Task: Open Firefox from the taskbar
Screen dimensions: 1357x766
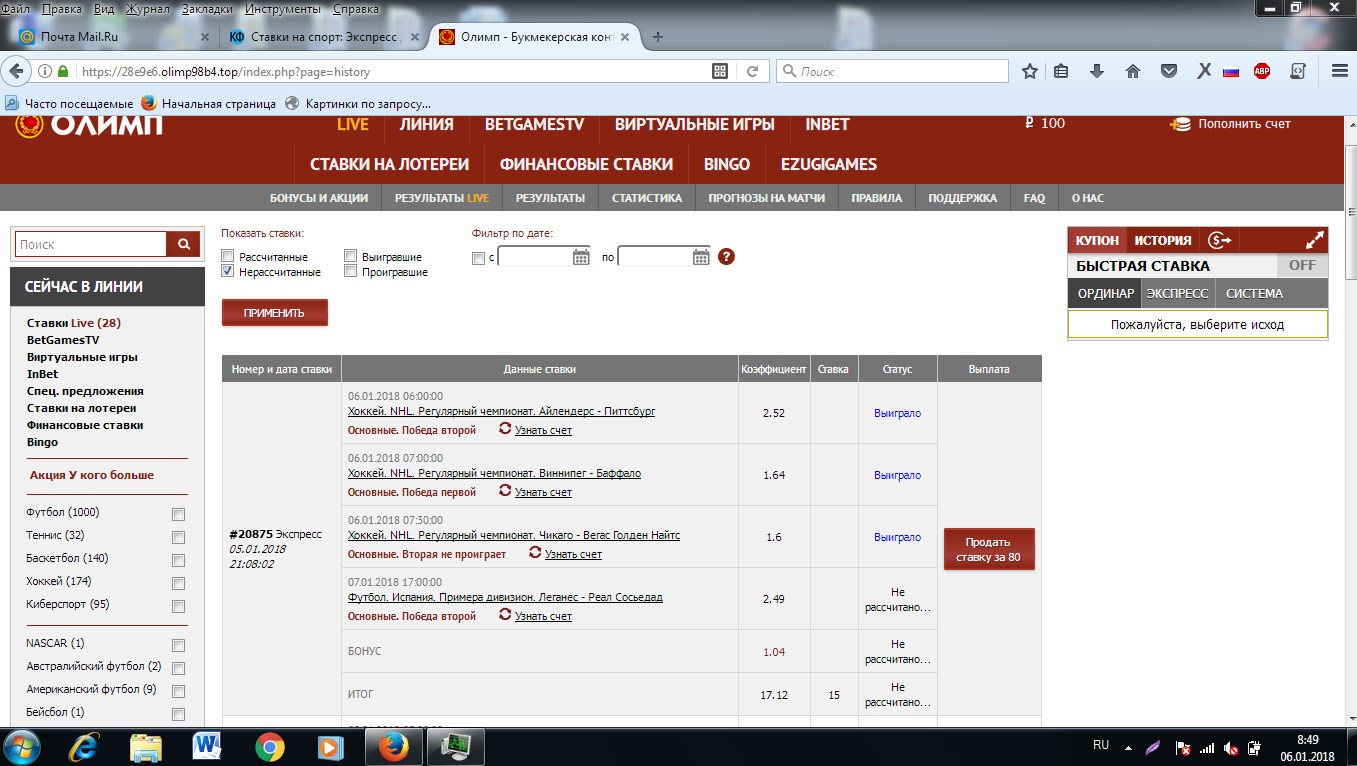Action: coord(393,745)
